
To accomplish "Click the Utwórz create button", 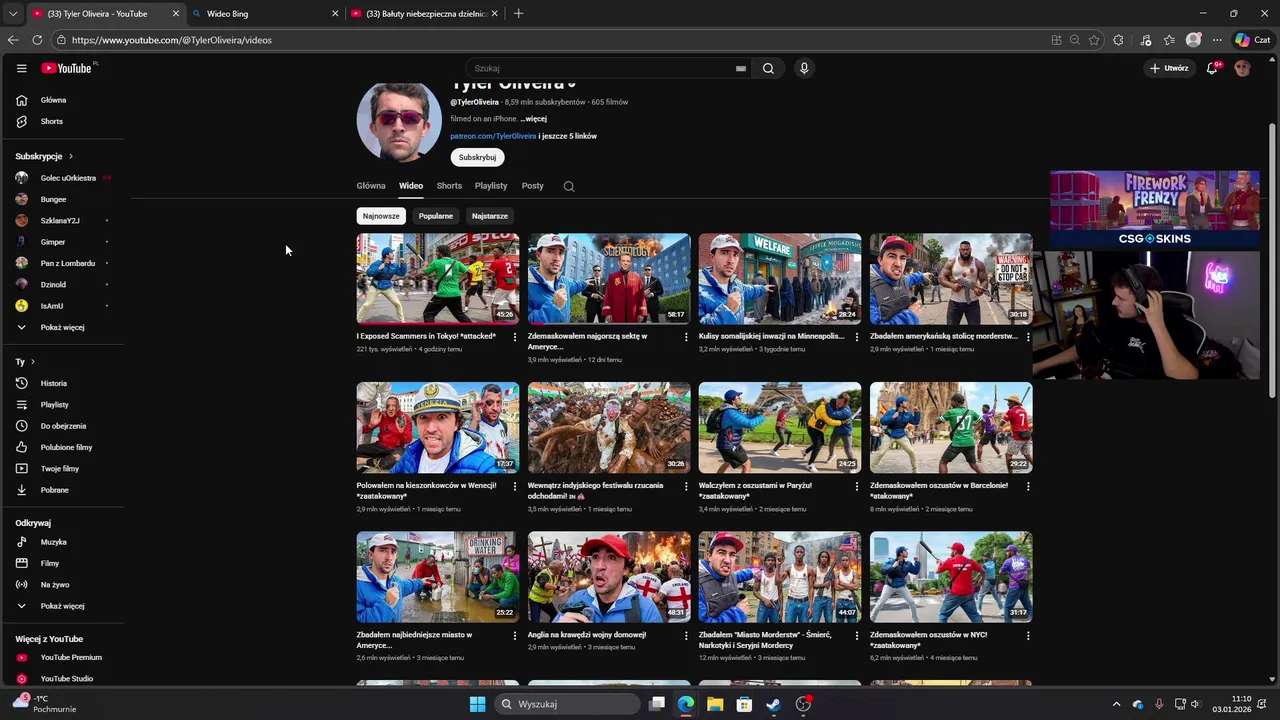I will (x=1169, y=68).
